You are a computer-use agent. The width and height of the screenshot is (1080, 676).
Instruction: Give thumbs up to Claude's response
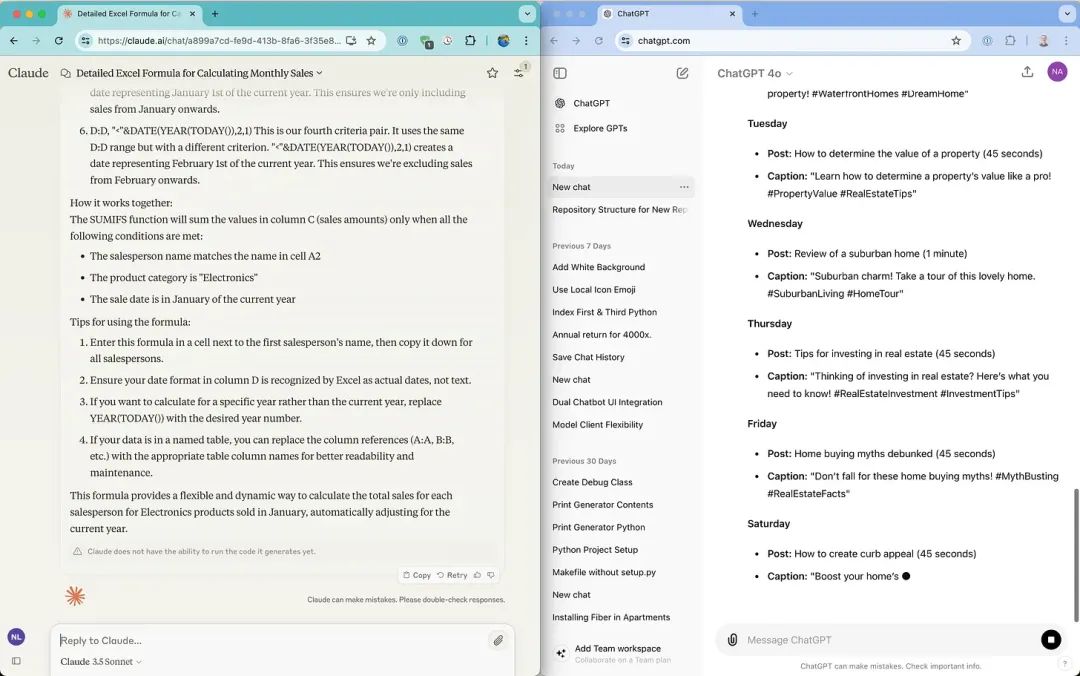[477, 575]
